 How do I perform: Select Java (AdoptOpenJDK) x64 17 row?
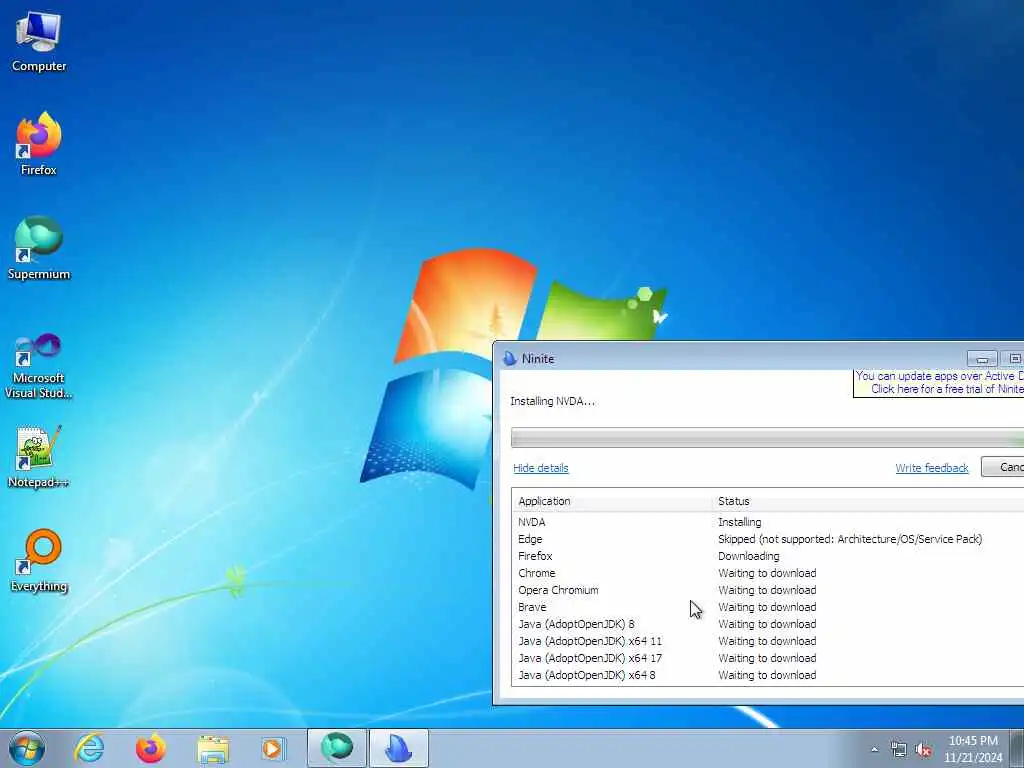coord(767,658)
